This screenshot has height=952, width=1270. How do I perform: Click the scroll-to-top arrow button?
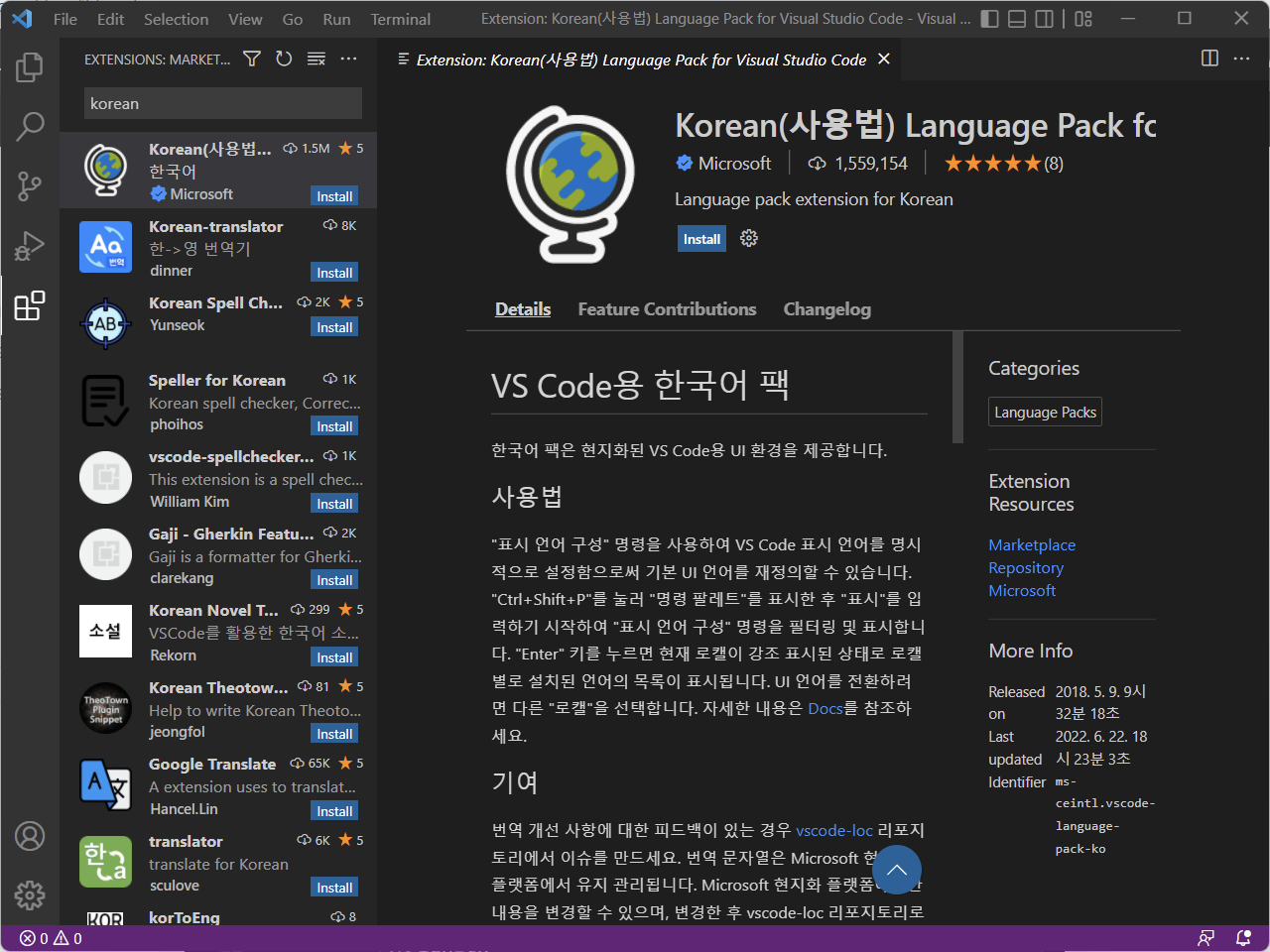[897, 870]
